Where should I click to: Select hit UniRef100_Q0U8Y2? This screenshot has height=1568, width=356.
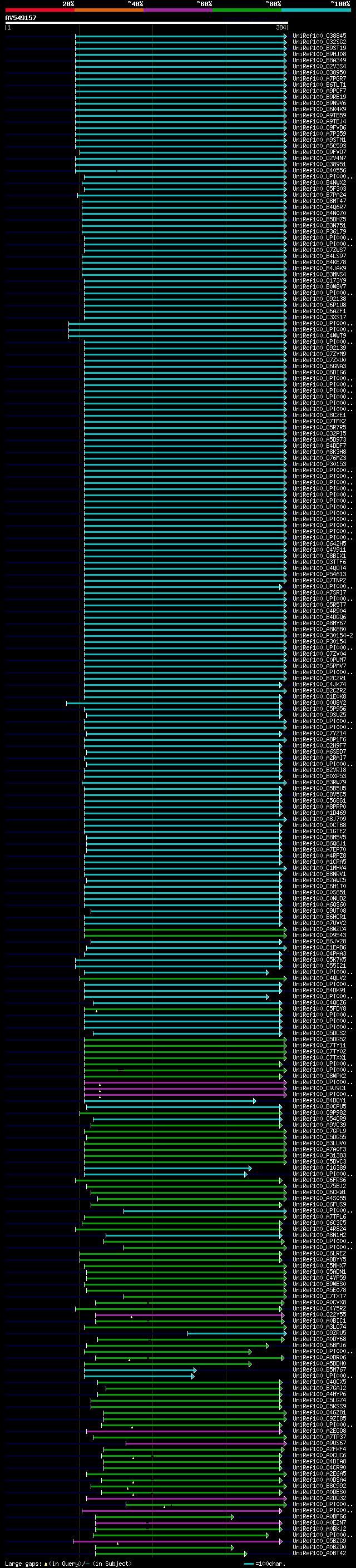[x=319, y=703]
